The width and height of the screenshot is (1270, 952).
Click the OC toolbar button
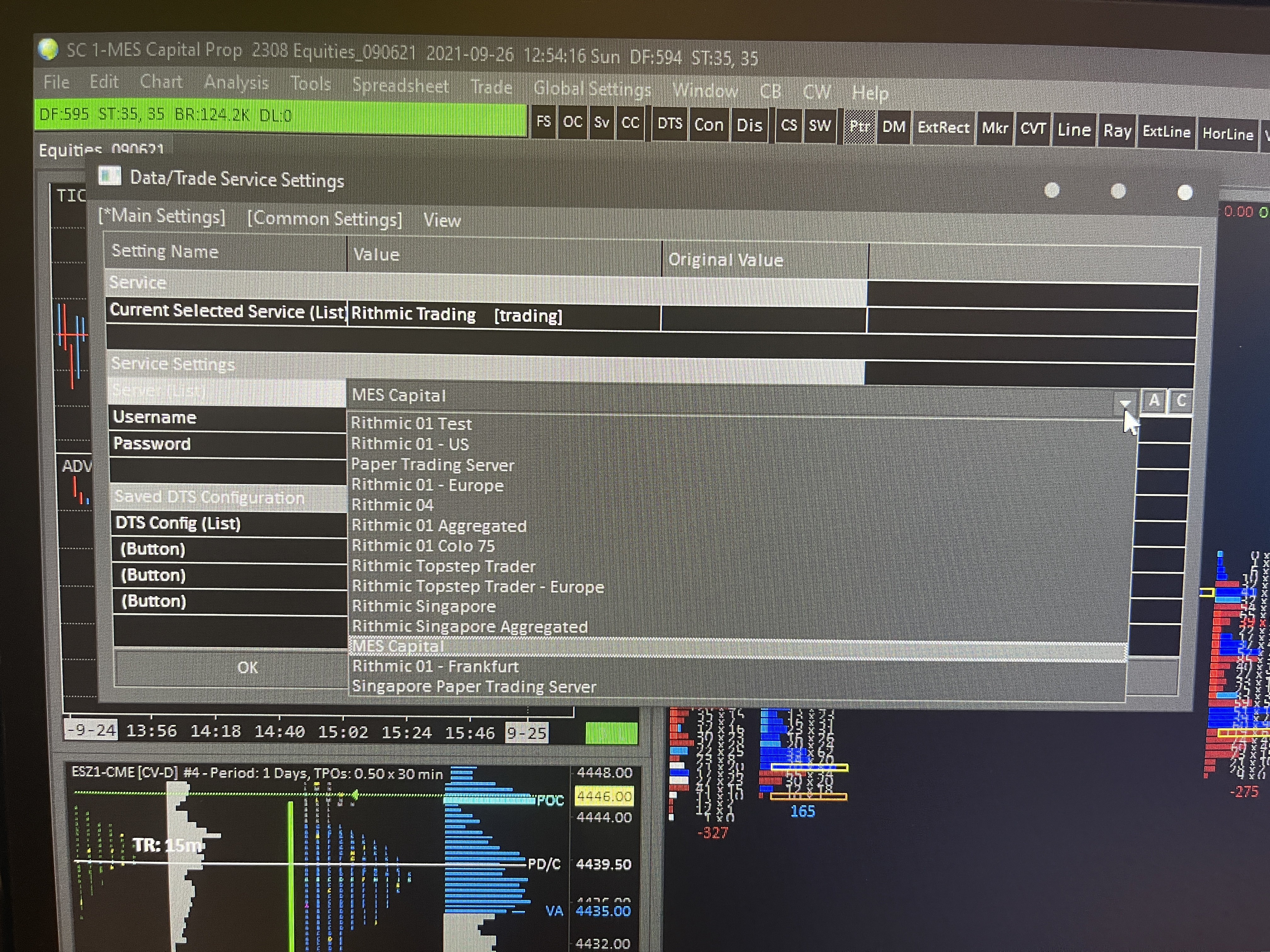[x=572, y=122]
